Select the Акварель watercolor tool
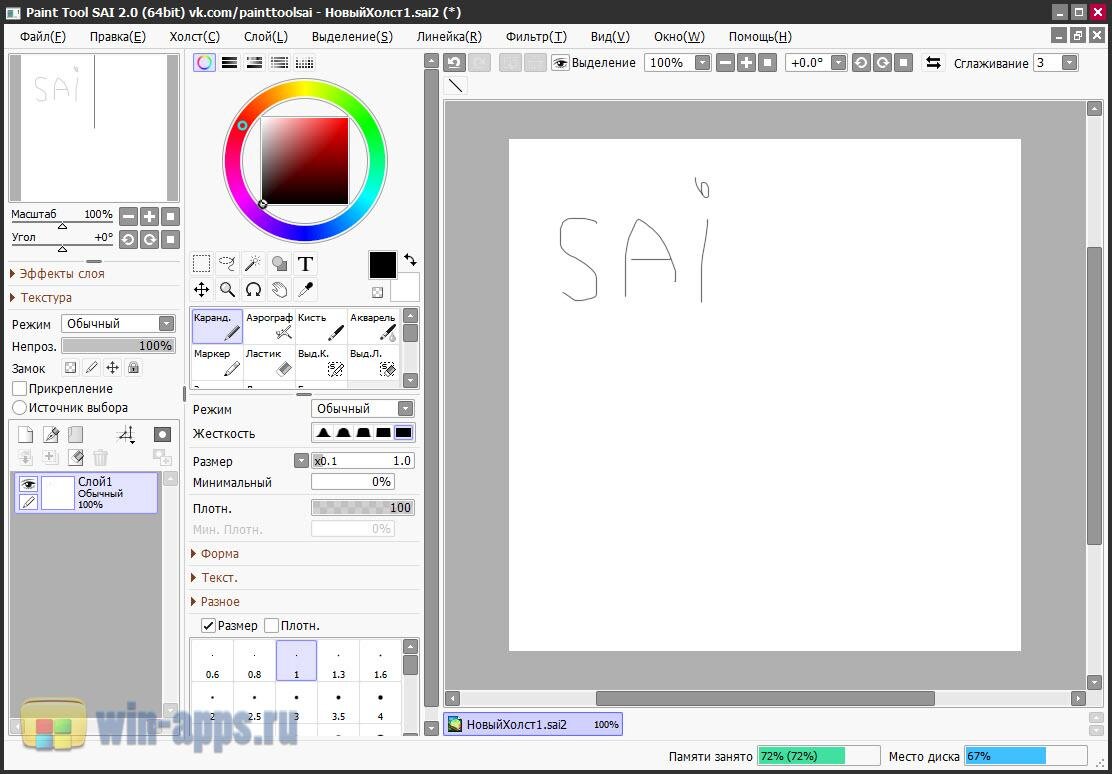Image resolution: width=1112 pixels, height=774 pixels. (374, 326)
